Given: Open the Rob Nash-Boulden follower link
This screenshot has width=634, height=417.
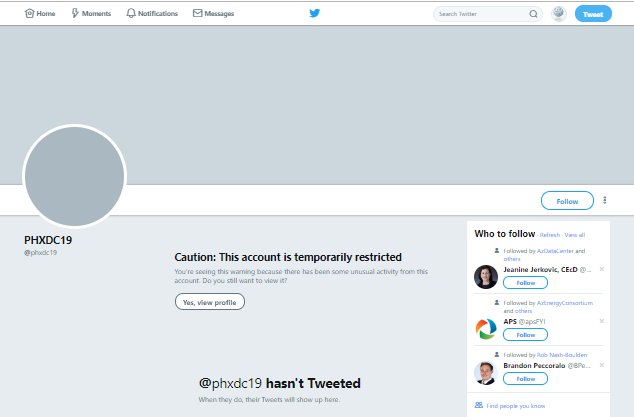Looking at the screenshot, I should 562,355.
